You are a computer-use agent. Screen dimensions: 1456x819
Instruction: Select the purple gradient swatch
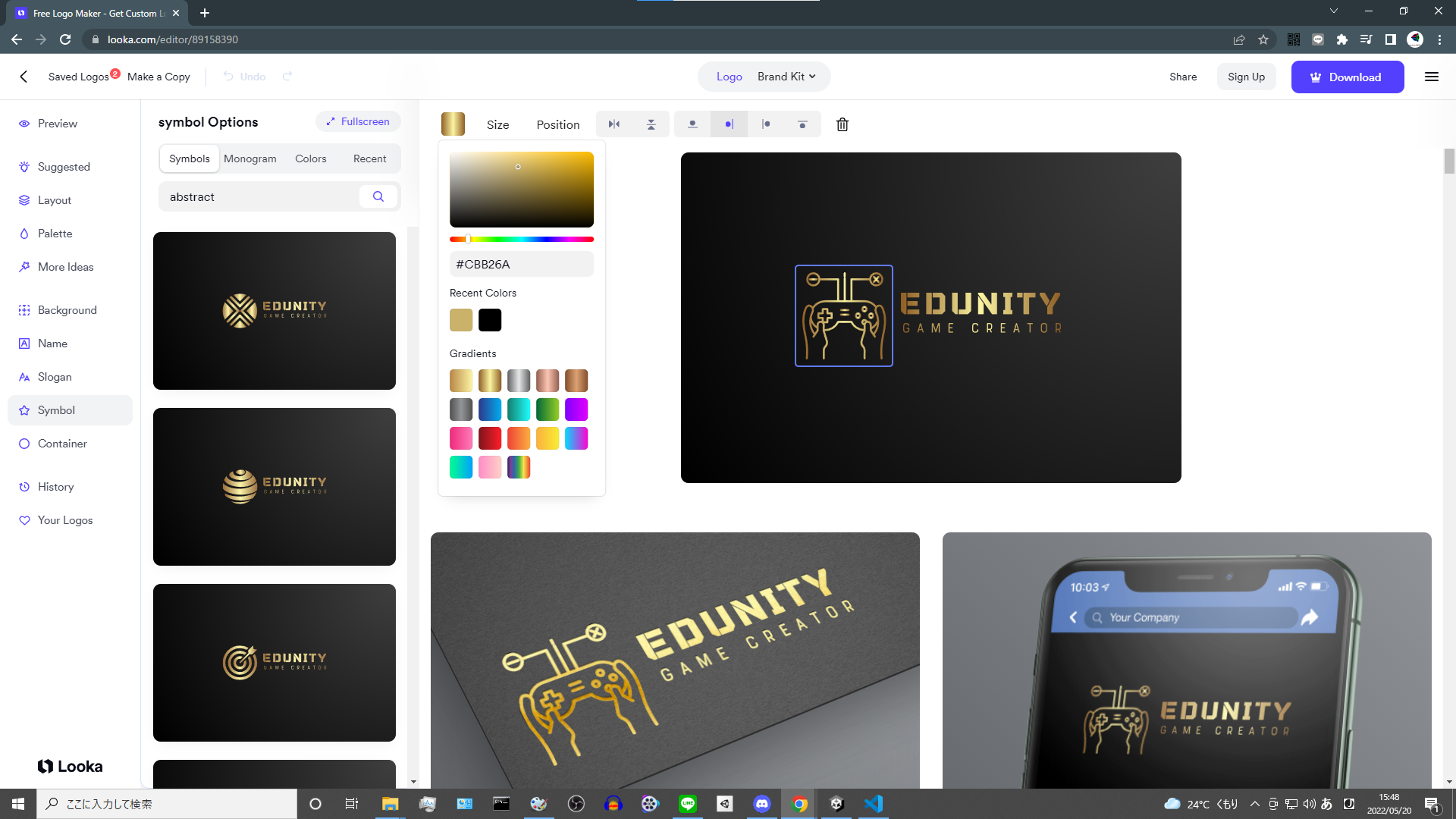coord(576,409)
